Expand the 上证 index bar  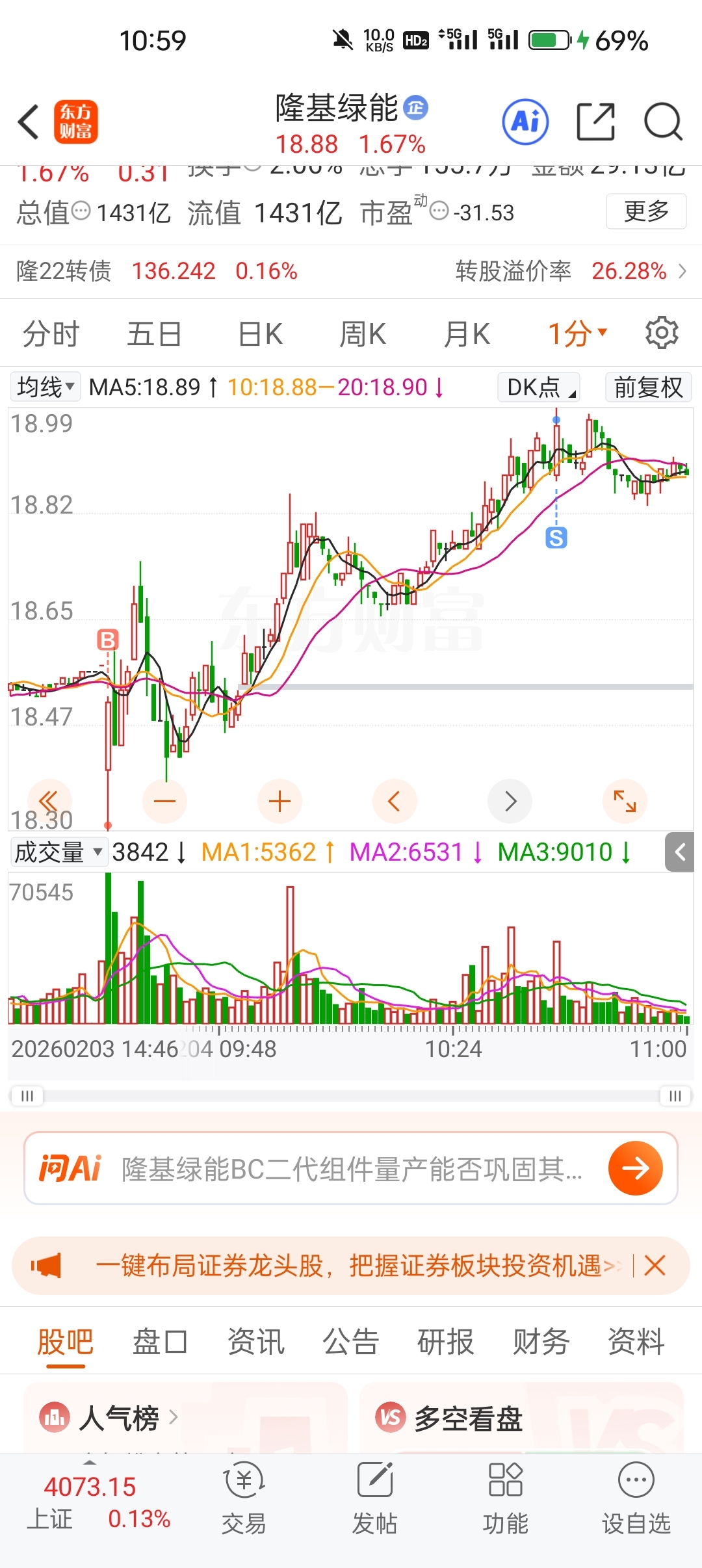90,1463
